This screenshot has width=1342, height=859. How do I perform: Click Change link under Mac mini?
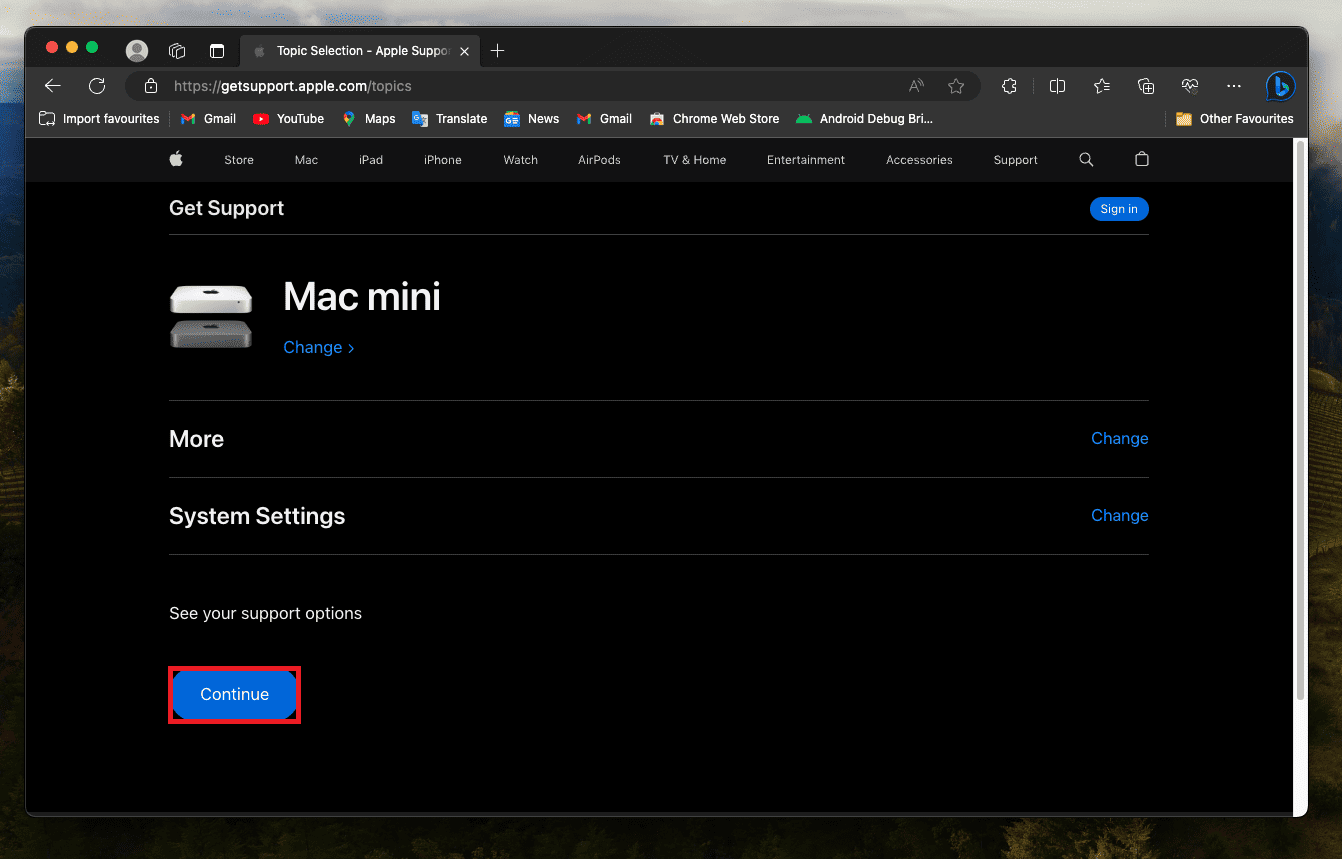coord(319,347)
